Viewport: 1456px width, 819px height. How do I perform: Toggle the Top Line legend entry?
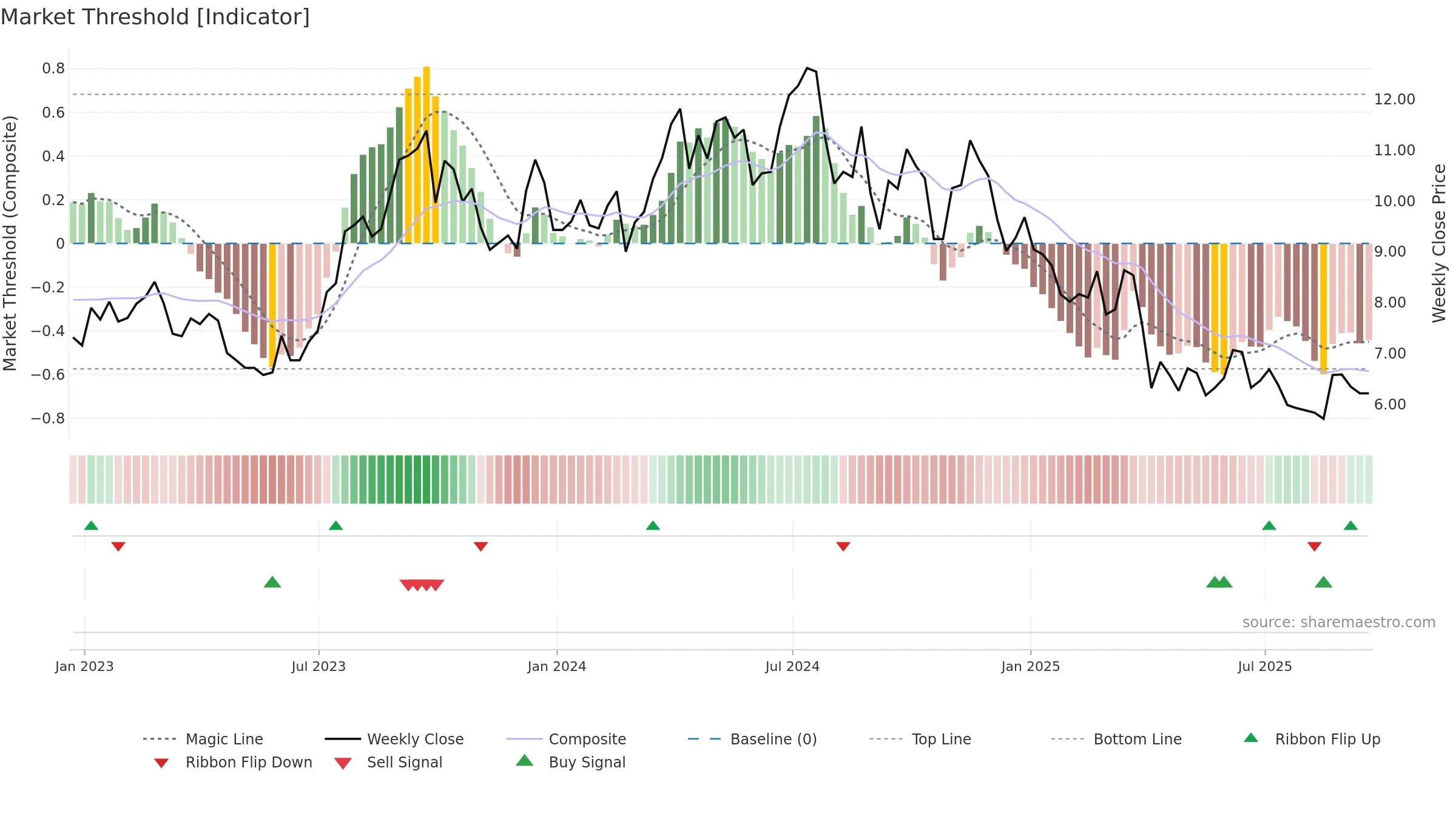[920, 739]
